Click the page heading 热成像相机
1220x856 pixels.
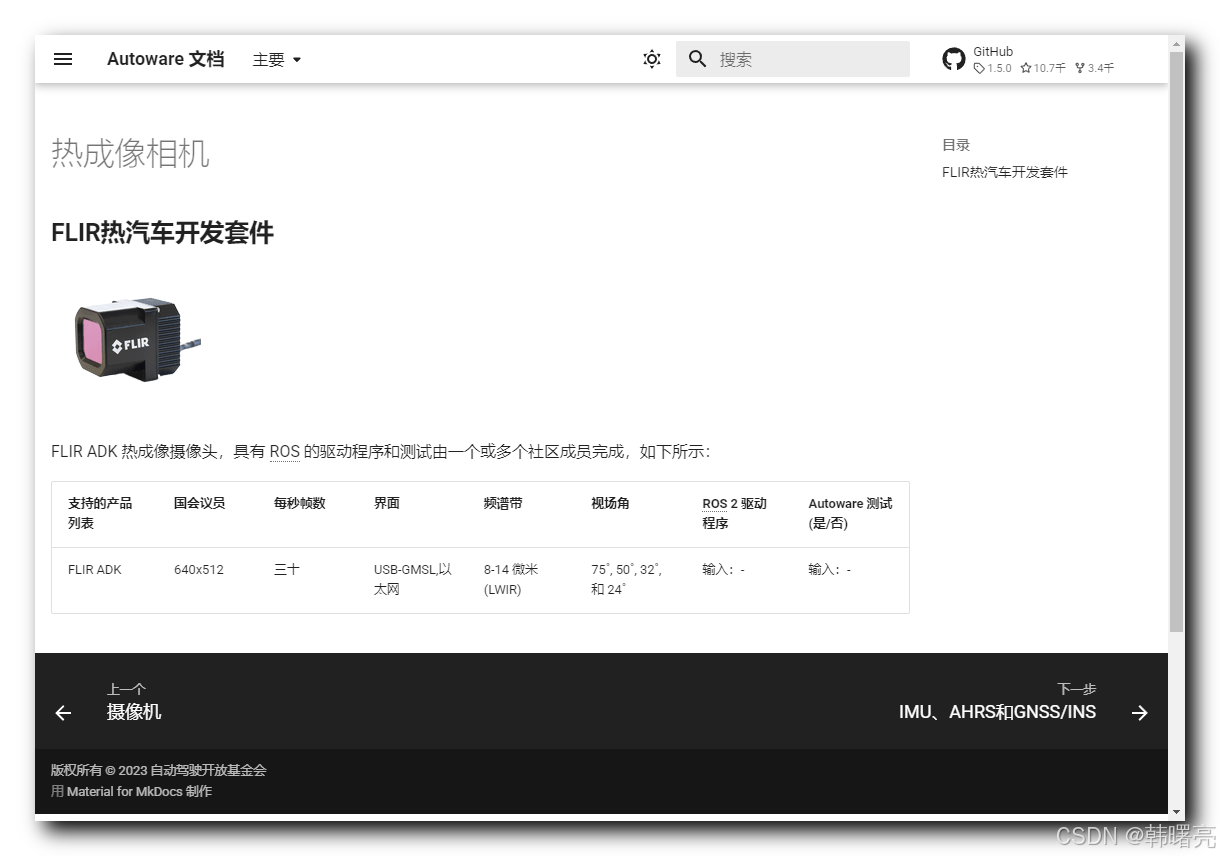coord(130,154)
